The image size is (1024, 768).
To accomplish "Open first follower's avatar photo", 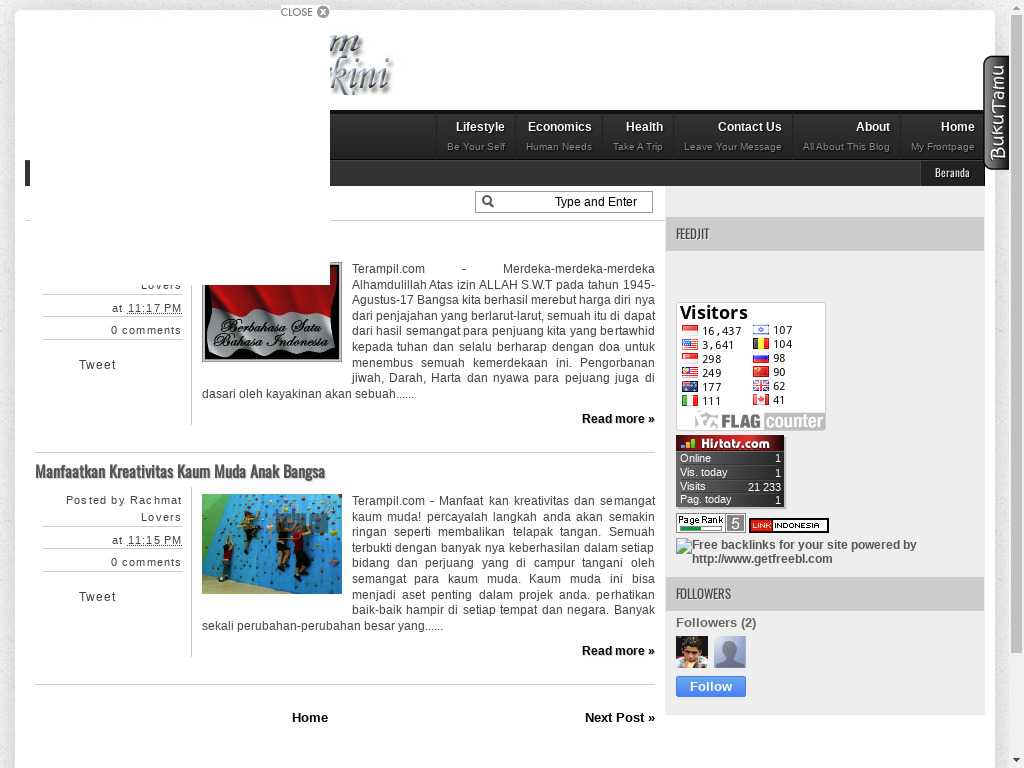I will pyautogui.click(x=692, y=652).
